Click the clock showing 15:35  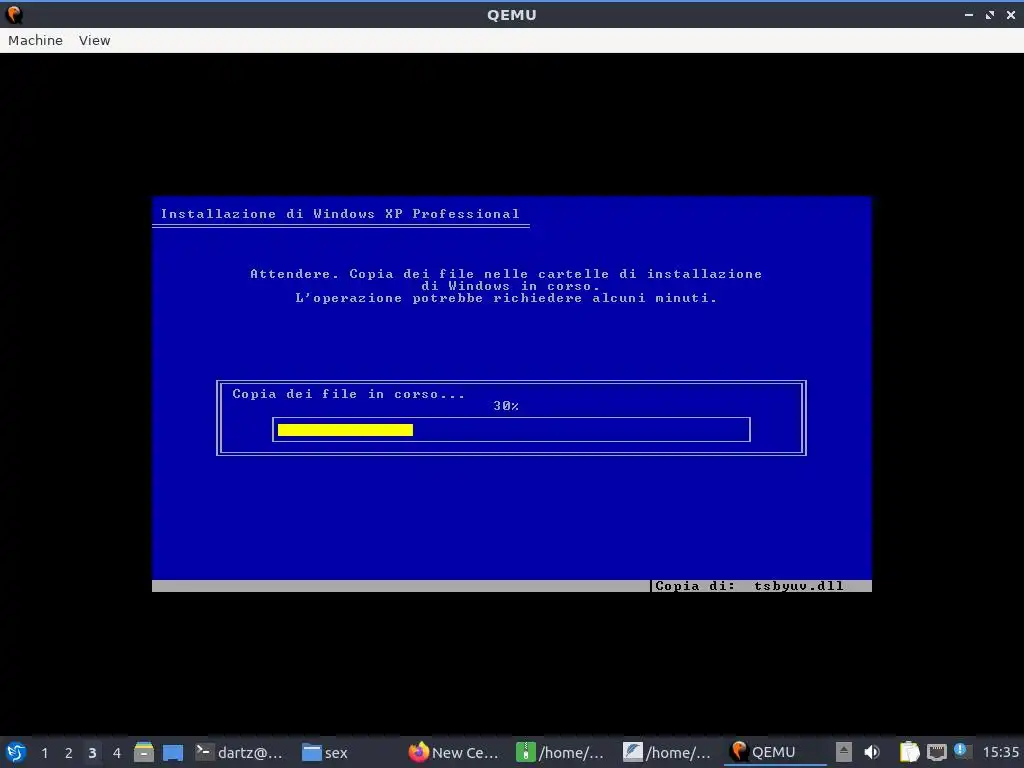pos(1000,752)
